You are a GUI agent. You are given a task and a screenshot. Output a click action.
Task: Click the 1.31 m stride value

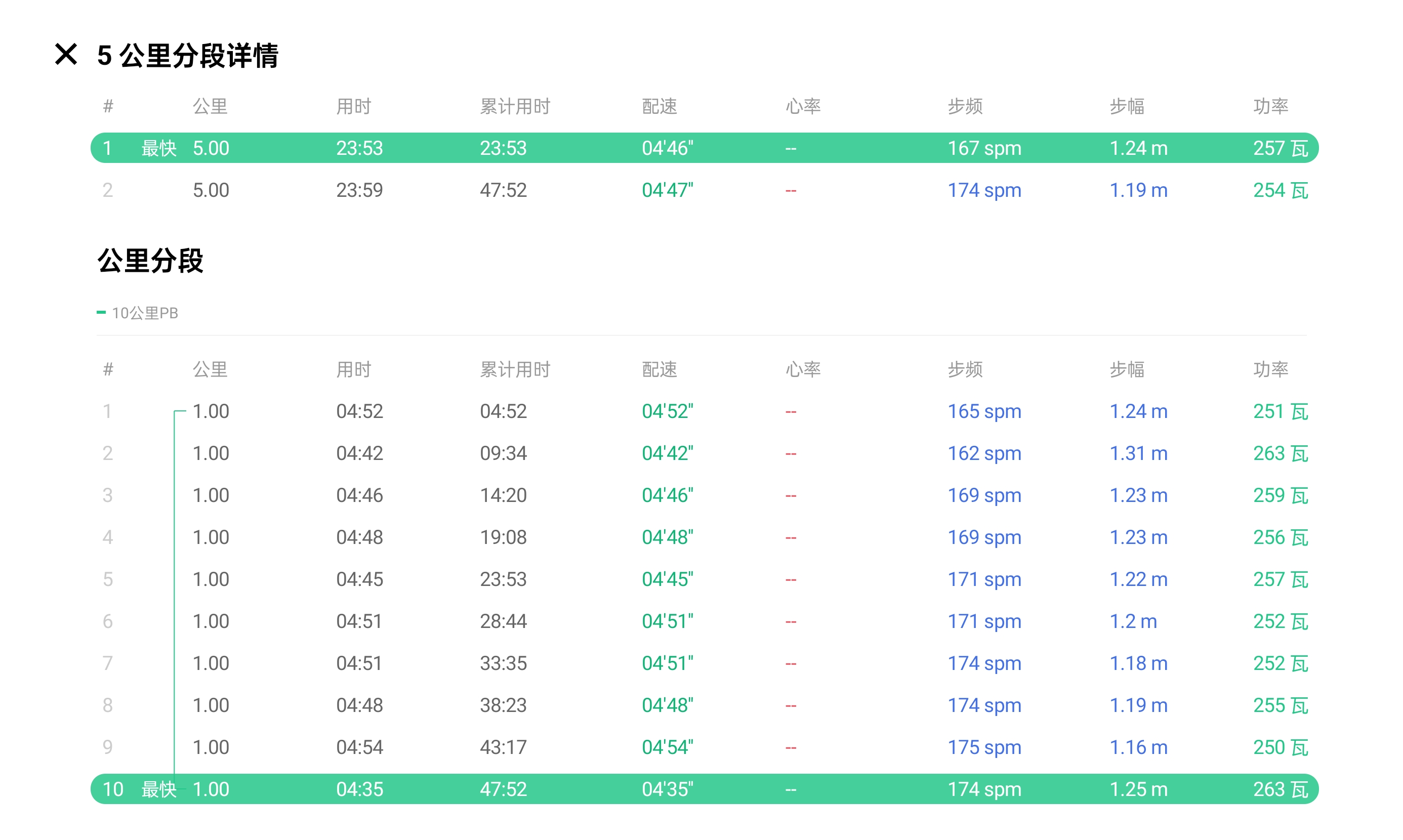pyautogui.click(x=1138, y=453)
